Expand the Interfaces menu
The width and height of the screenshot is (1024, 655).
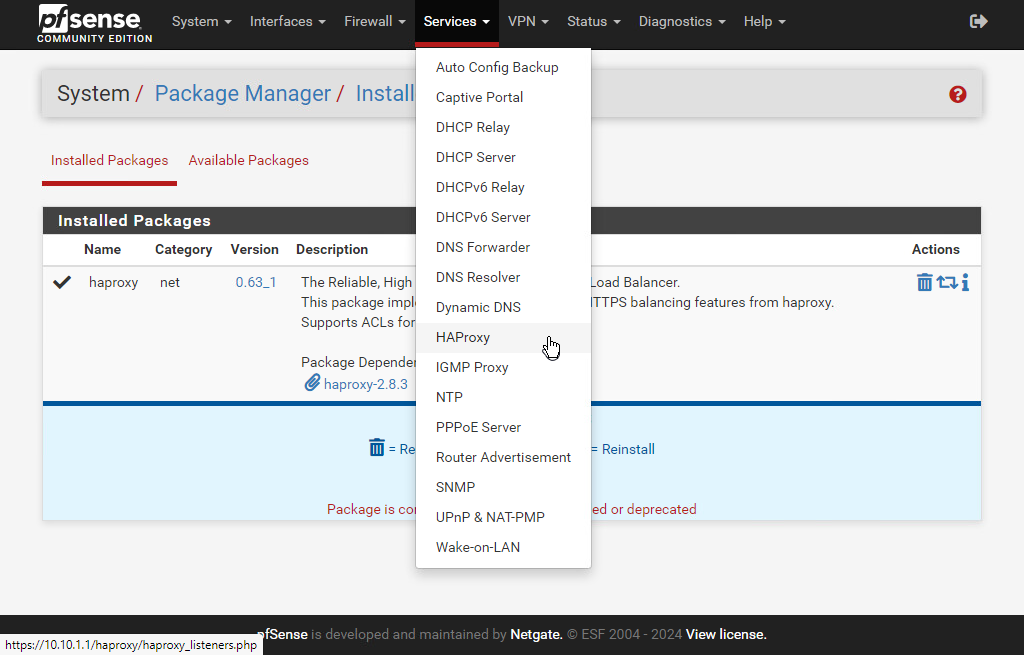(x=287, y=22)
